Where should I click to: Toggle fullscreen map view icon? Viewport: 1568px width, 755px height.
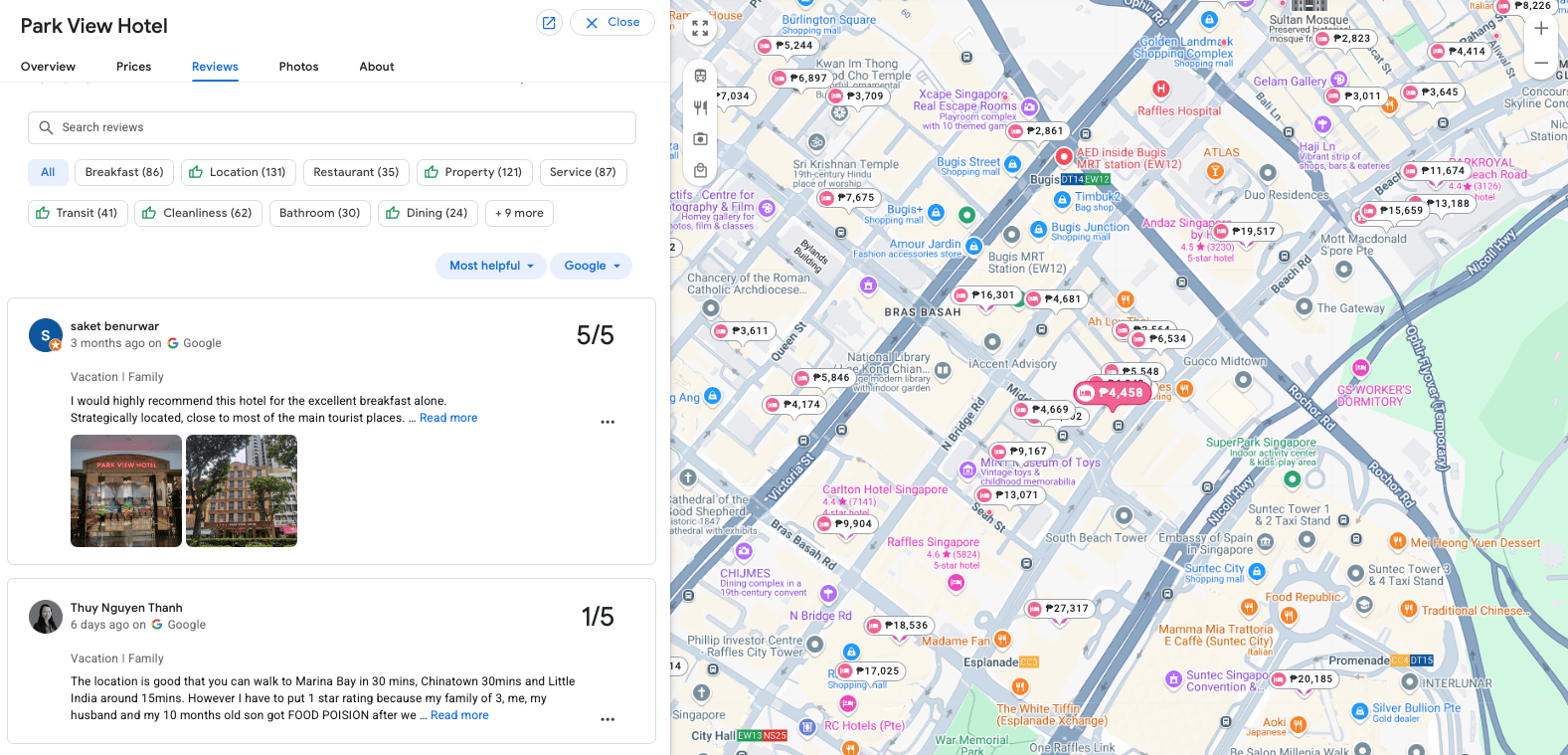click(x=700, y=28)
